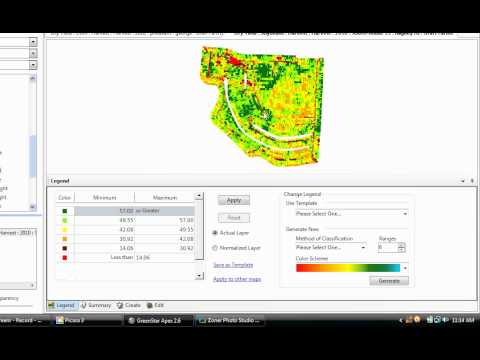
Task: Open the Edit tab
Action: pos(155,305)
